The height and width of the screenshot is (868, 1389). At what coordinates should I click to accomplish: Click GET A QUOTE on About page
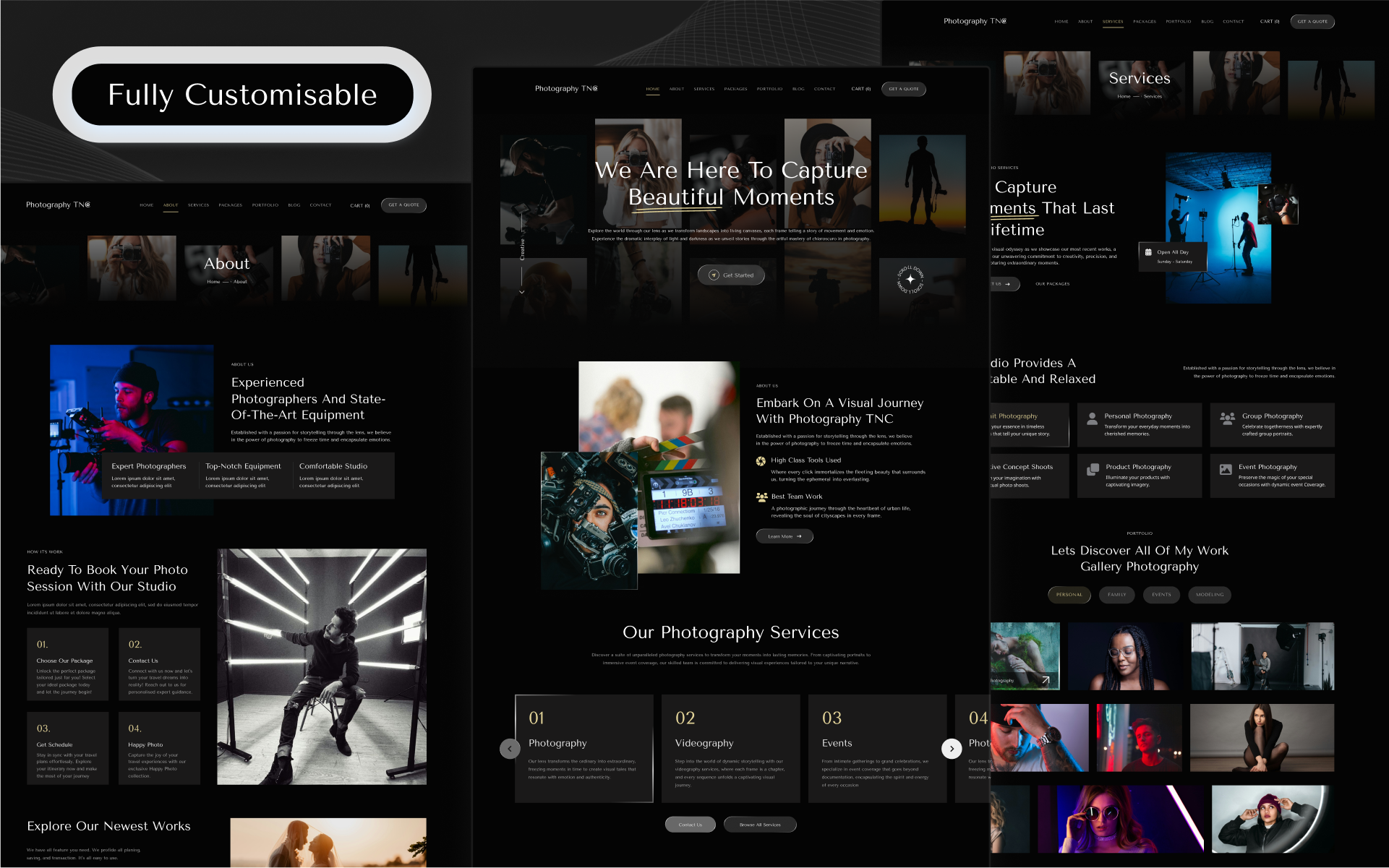pyautogui.click(x=403, y=205)
